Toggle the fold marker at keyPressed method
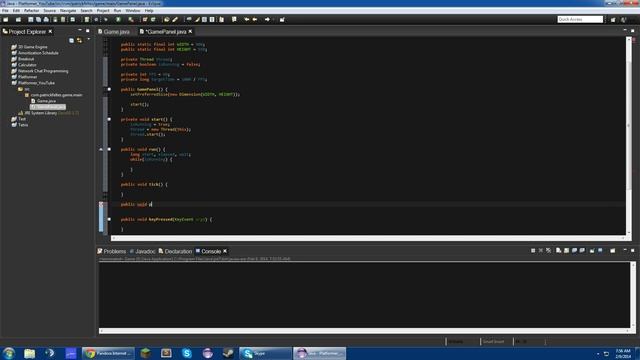640x360 pixels. click(109, 219)
